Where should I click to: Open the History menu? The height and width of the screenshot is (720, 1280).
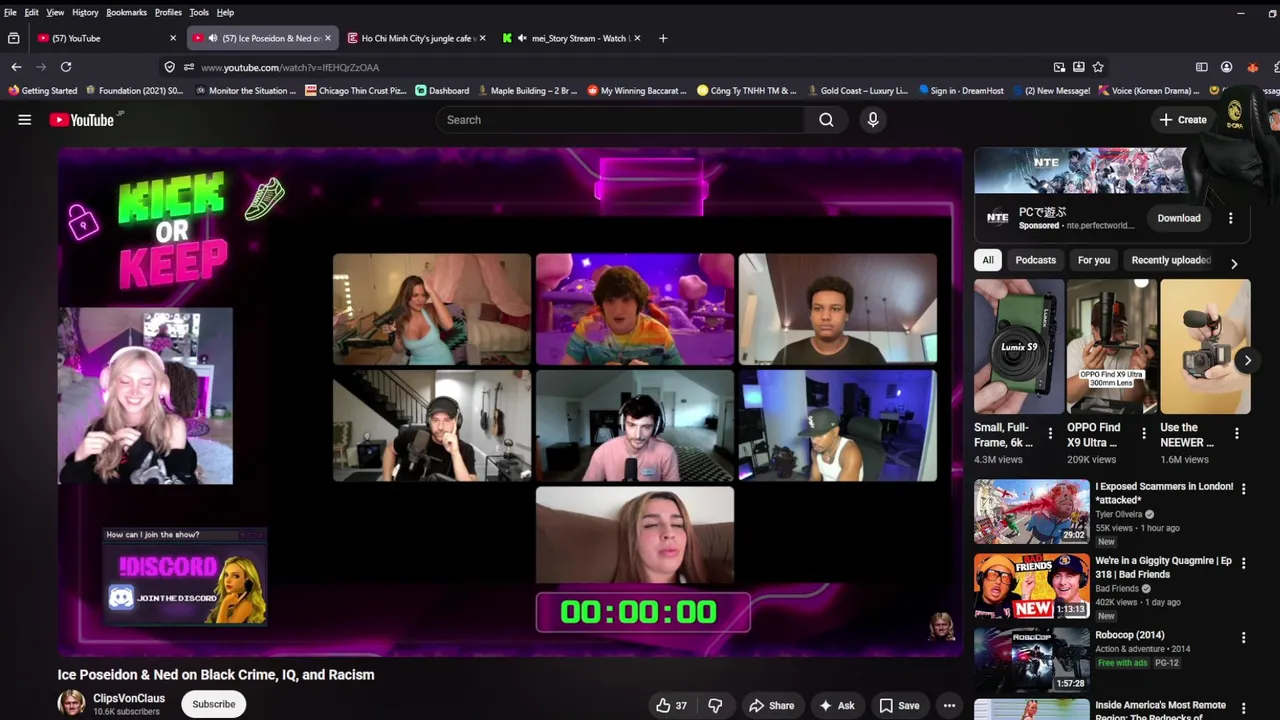tap(85, 12)
